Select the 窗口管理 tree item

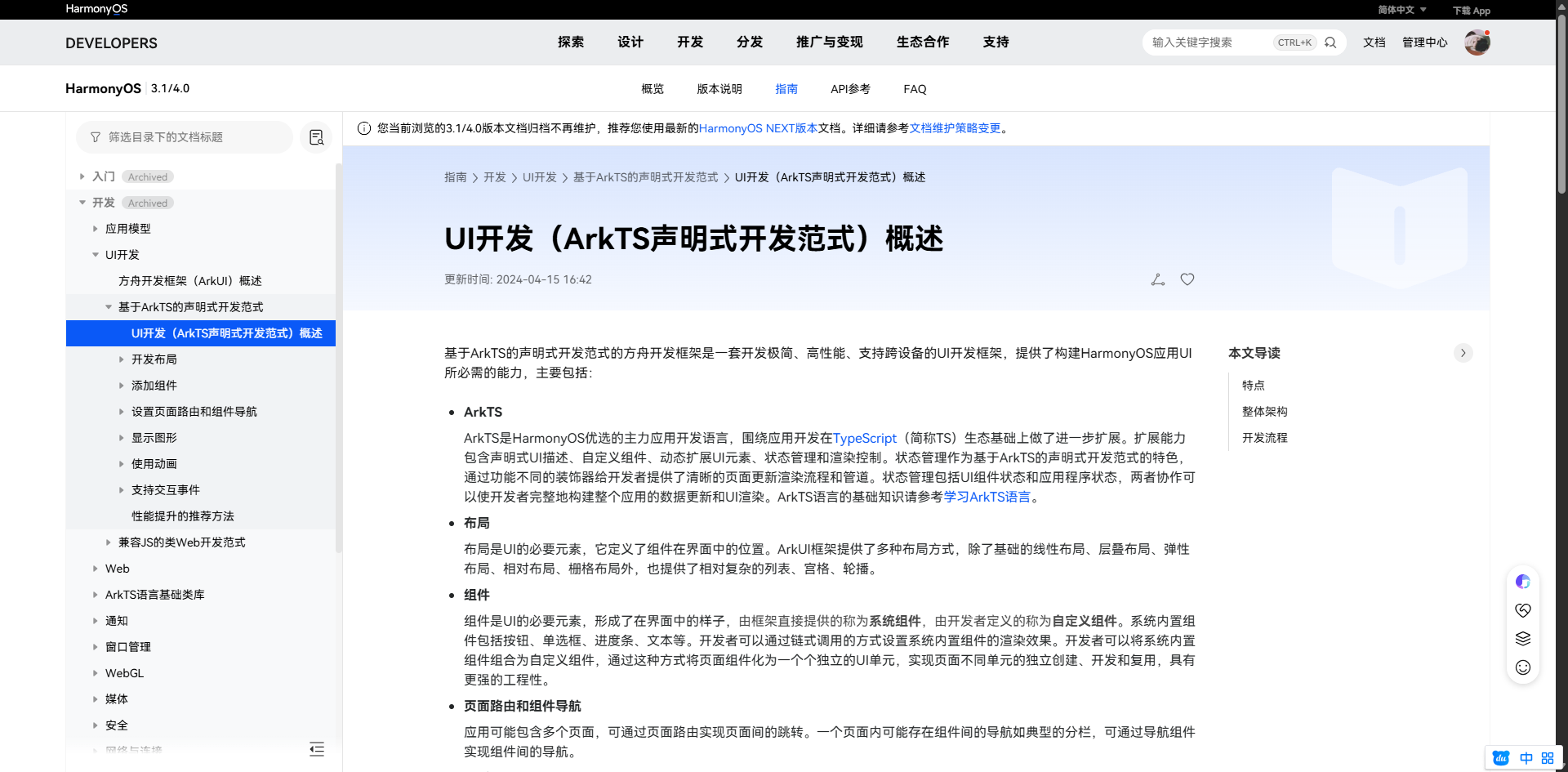(128, 647)
